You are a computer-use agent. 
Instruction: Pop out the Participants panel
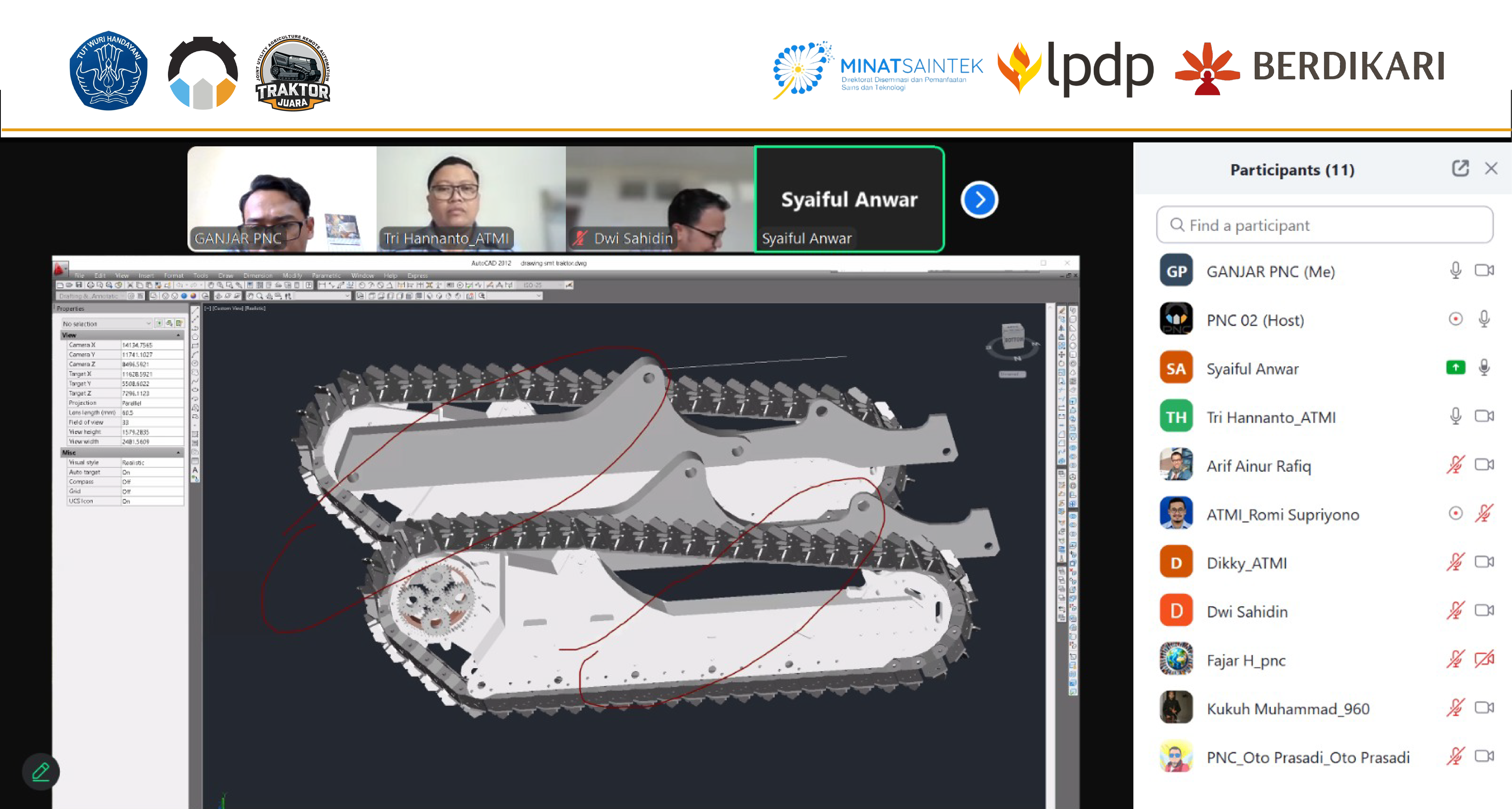1460,168
